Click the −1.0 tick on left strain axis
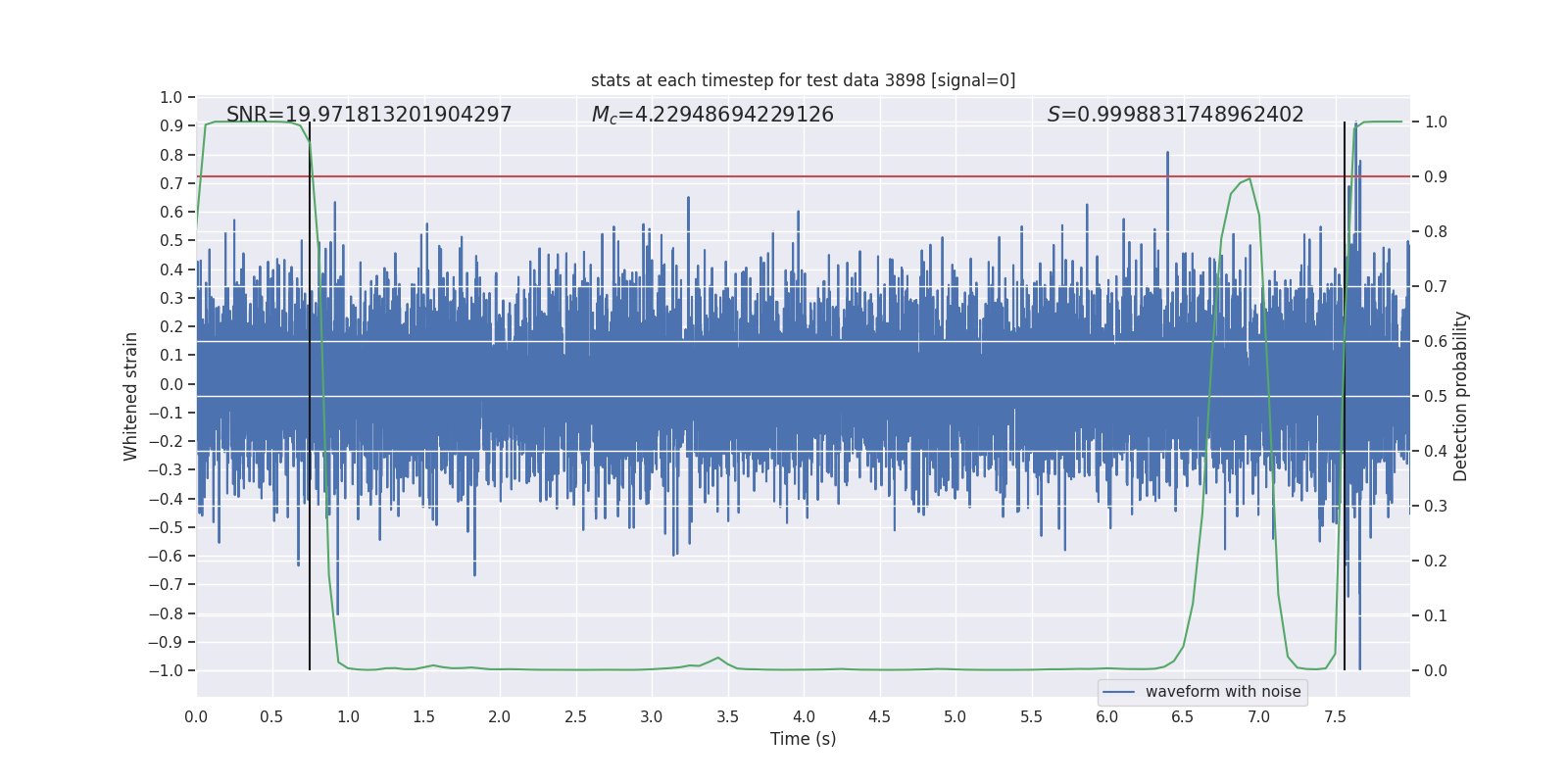Viewport: 1568px width, 784px height. pos(166,670)
